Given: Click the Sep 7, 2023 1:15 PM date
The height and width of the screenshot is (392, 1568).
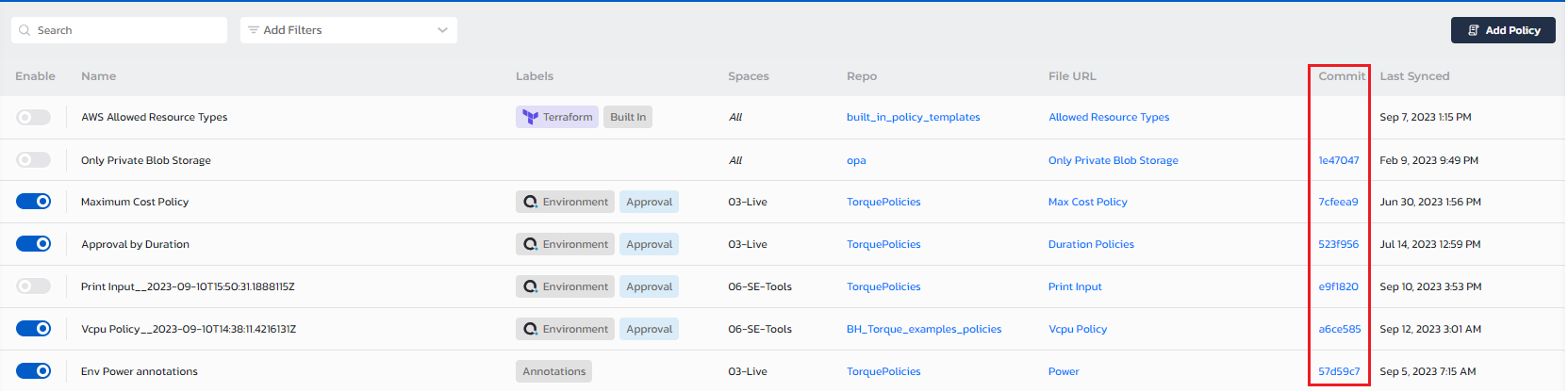Looking at the screenshot, I should [x=1426, y=117].
